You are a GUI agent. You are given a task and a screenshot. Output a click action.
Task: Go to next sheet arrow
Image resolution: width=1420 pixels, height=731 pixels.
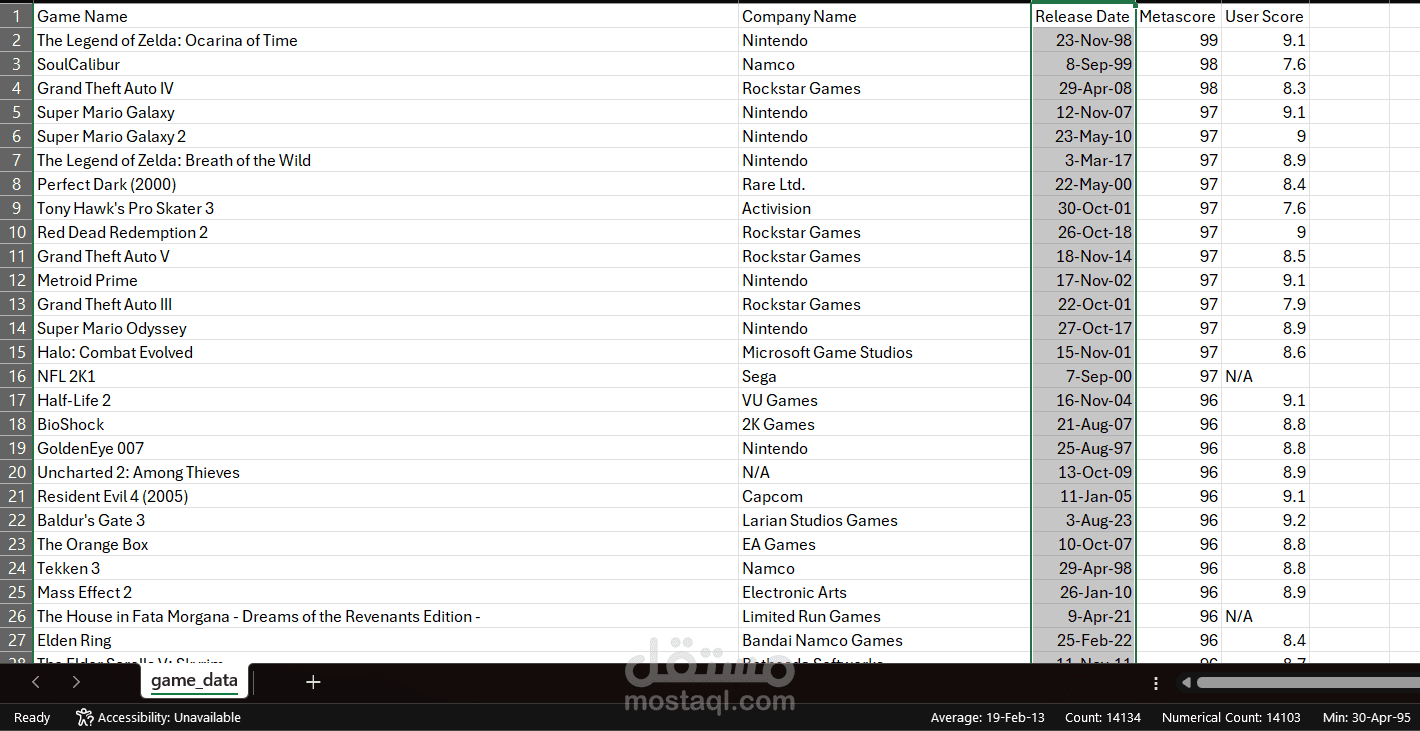[76, 682]
